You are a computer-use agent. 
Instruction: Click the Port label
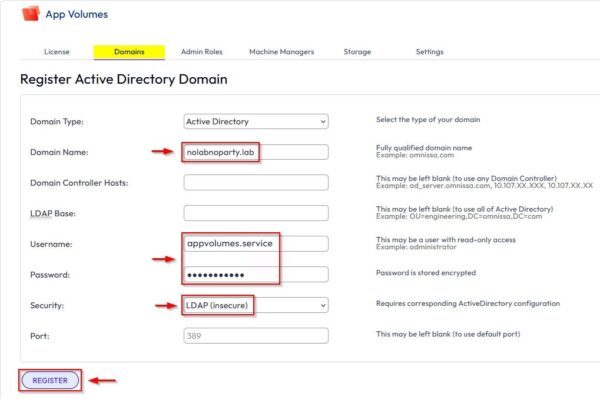(x=40, y=336)
